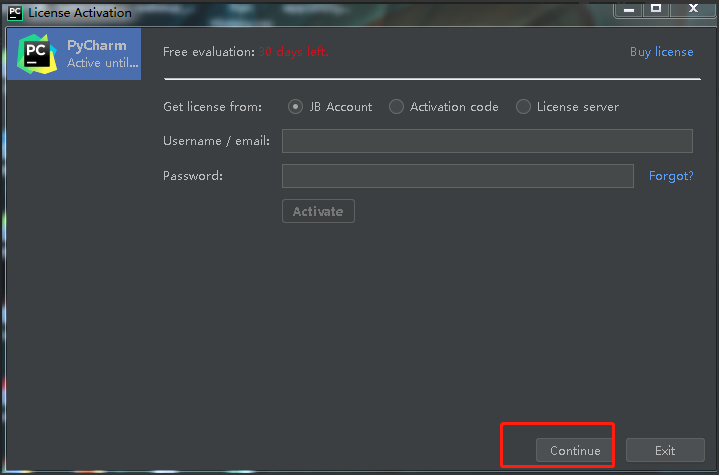Click the 'Username / email:' label
Image resolution: width=719 pixels, height=475 pixels.
pos(216,141)
